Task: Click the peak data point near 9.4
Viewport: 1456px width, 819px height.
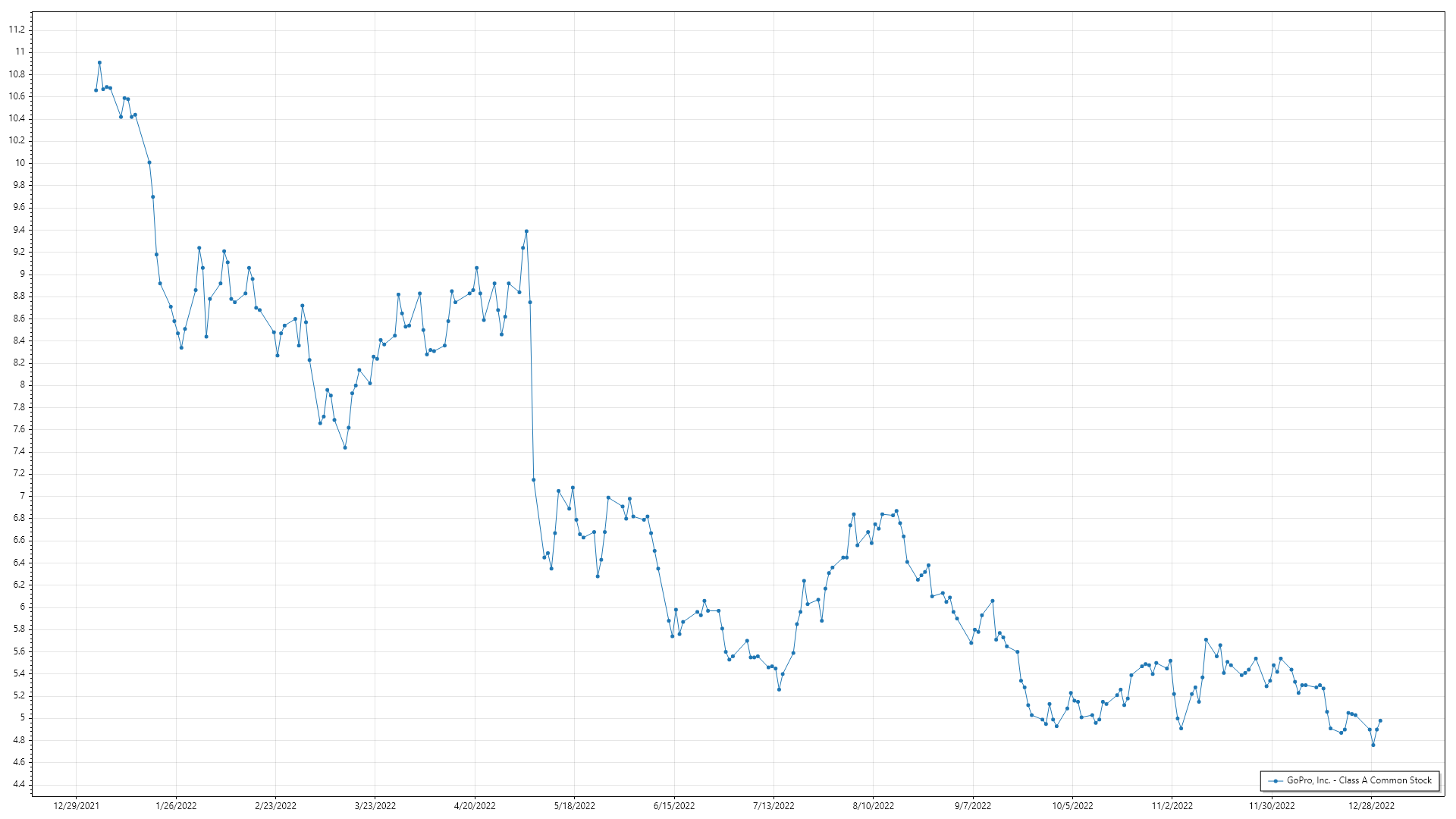Action: (526, 231)
